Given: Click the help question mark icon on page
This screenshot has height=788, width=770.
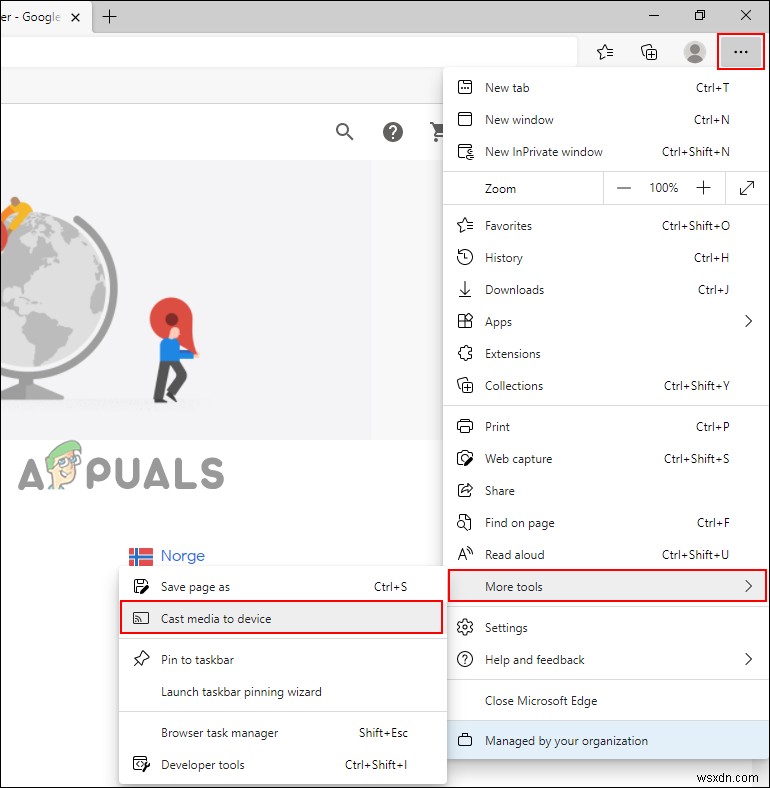Looking at the screenshot, I should click(393, 132).
